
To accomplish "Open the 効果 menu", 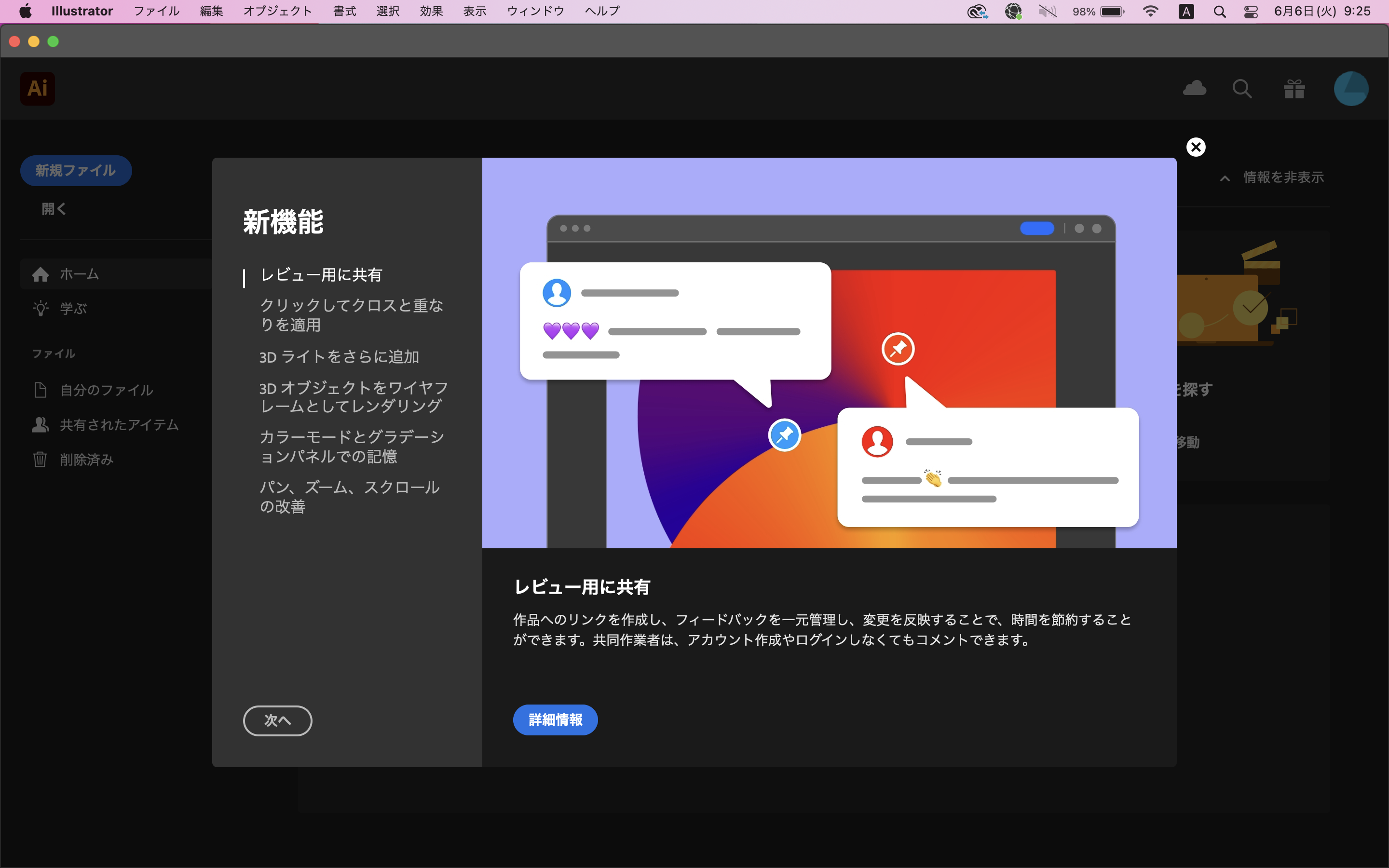I will click(431, 12).
